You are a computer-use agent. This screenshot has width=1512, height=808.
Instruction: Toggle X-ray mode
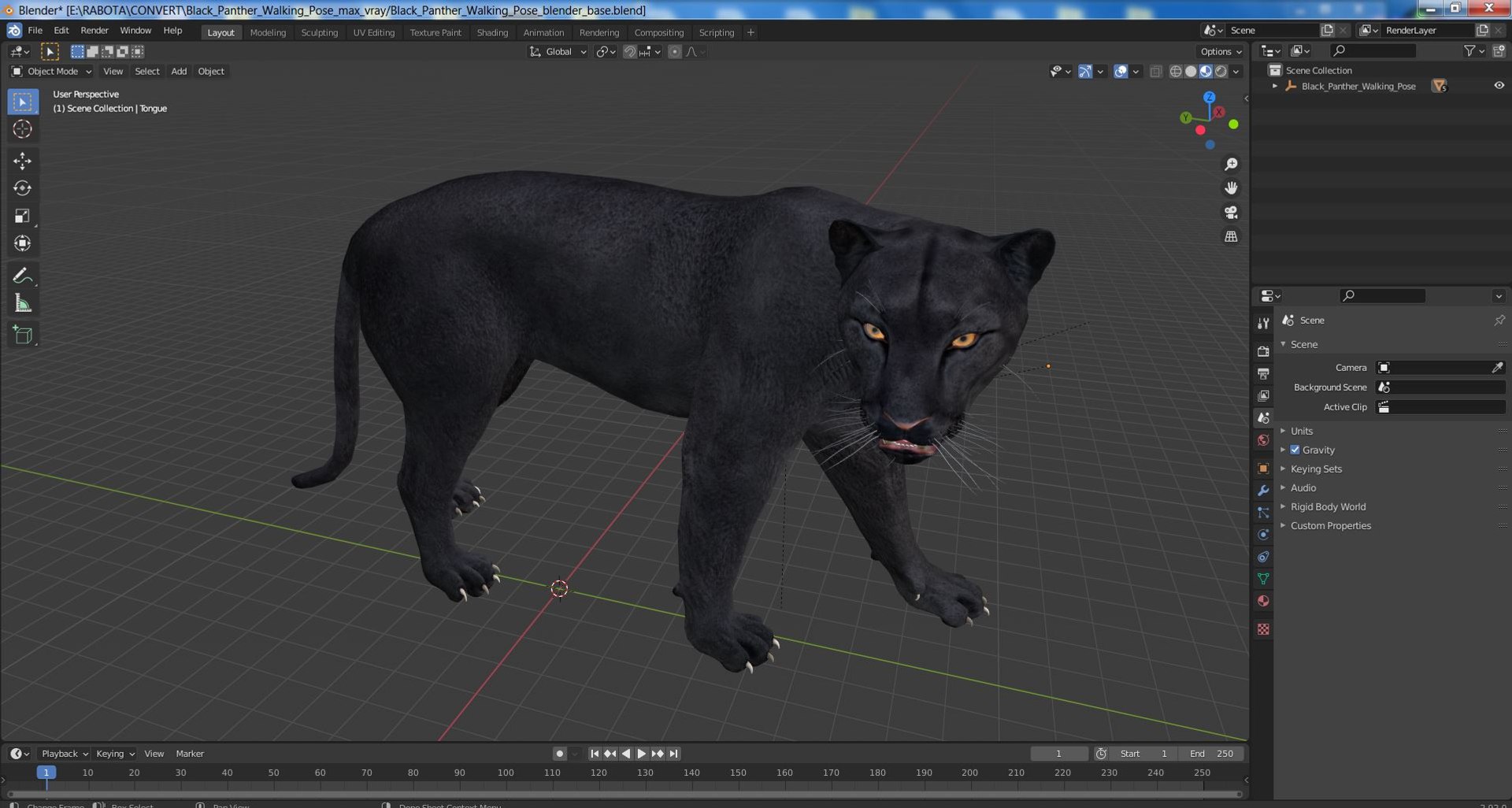click(1155, 72)
